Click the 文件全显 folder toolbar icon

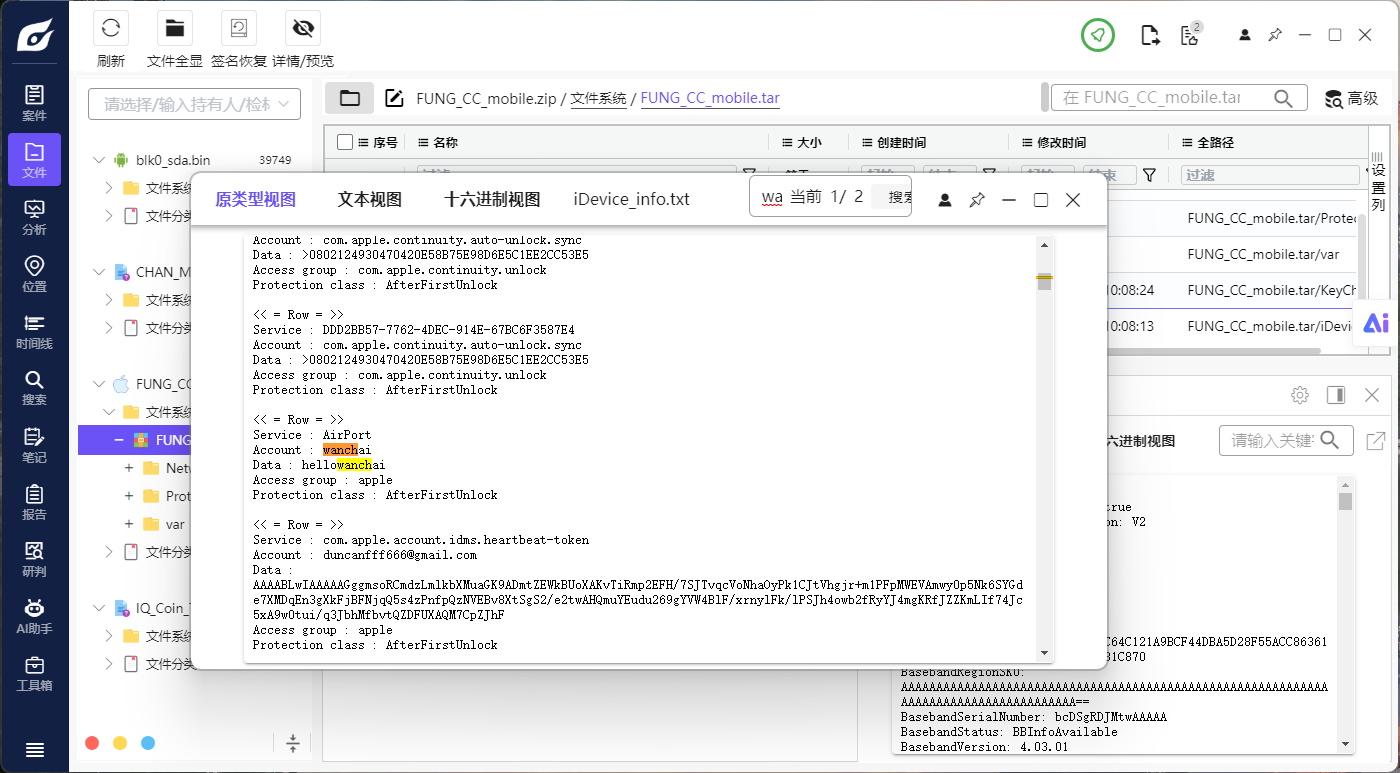(x=175, y=28)
